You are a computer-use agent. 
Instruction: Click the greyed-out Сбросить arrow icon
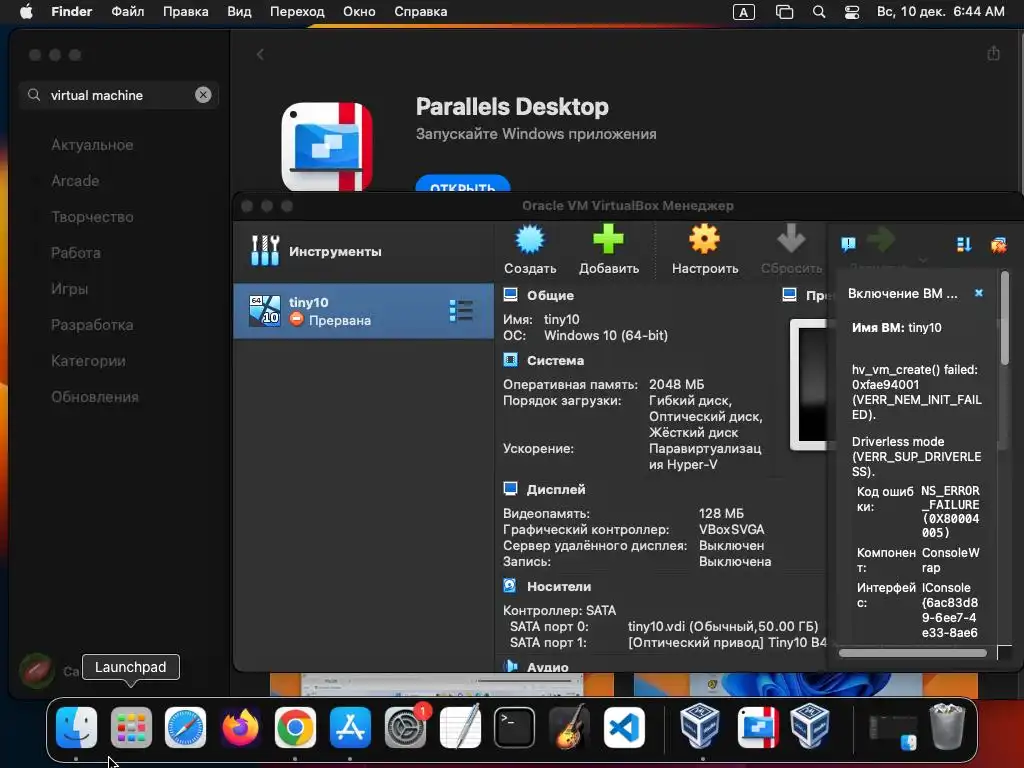click(791, 239)
